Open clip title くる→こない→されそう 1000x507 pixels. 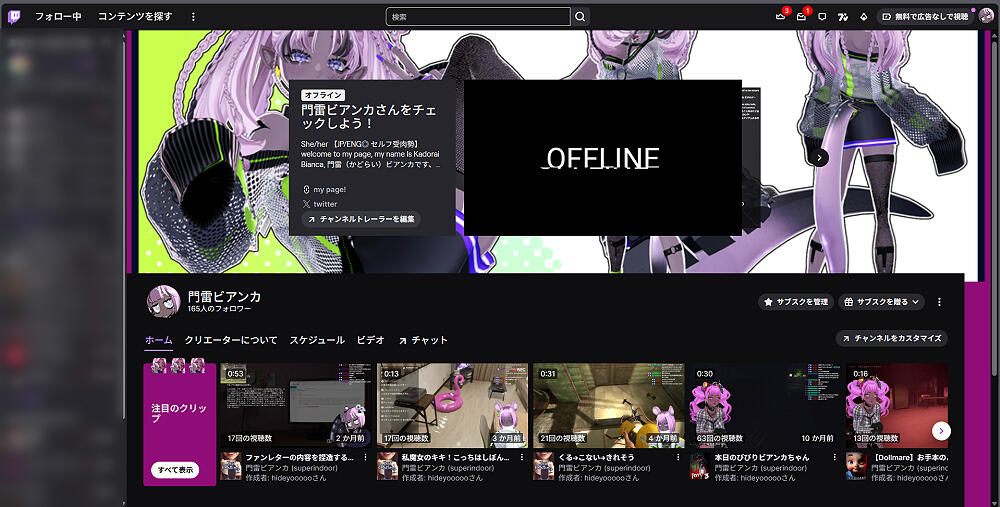click(x=596, y=457)
